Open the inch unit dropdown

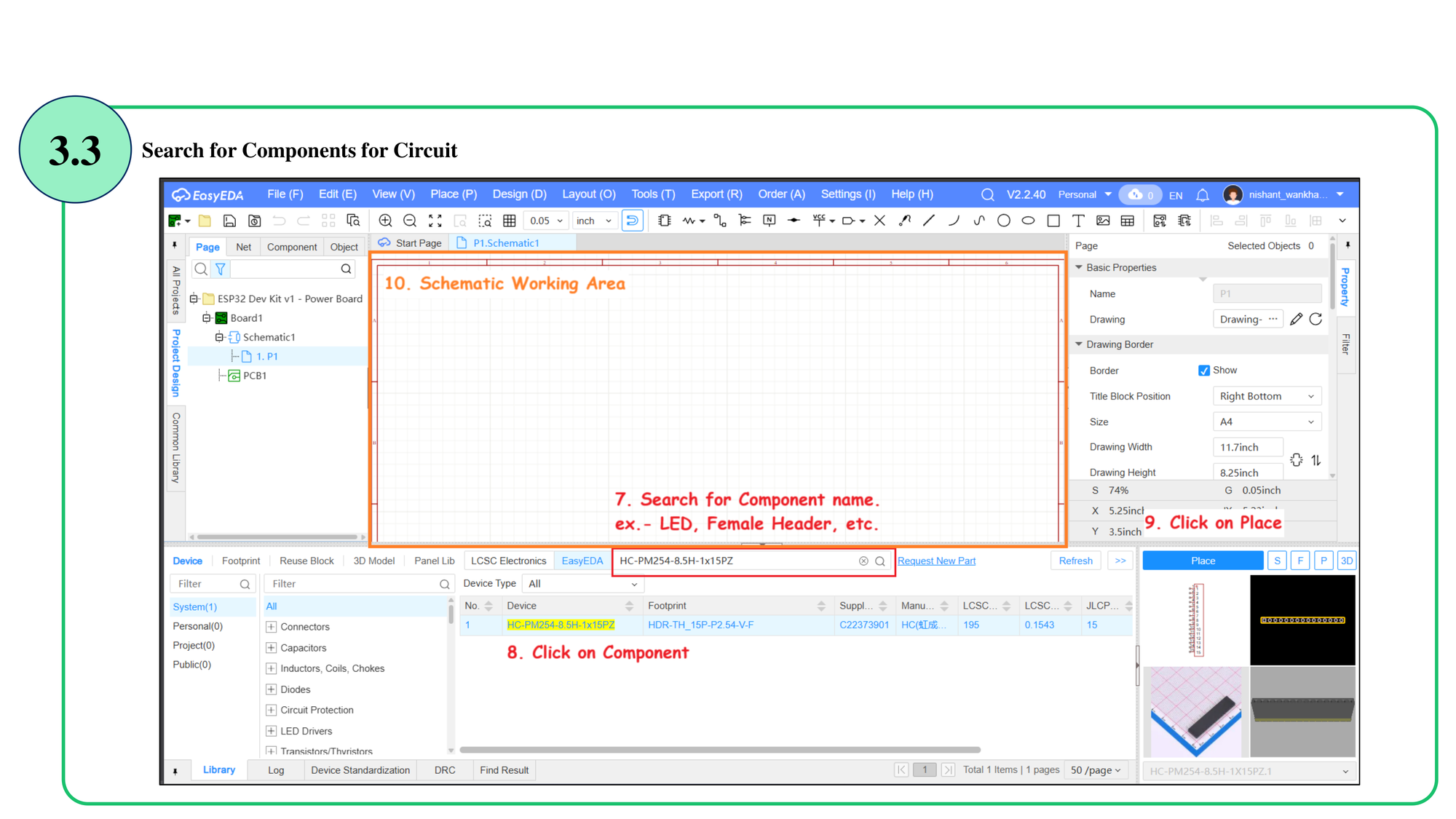594,221
